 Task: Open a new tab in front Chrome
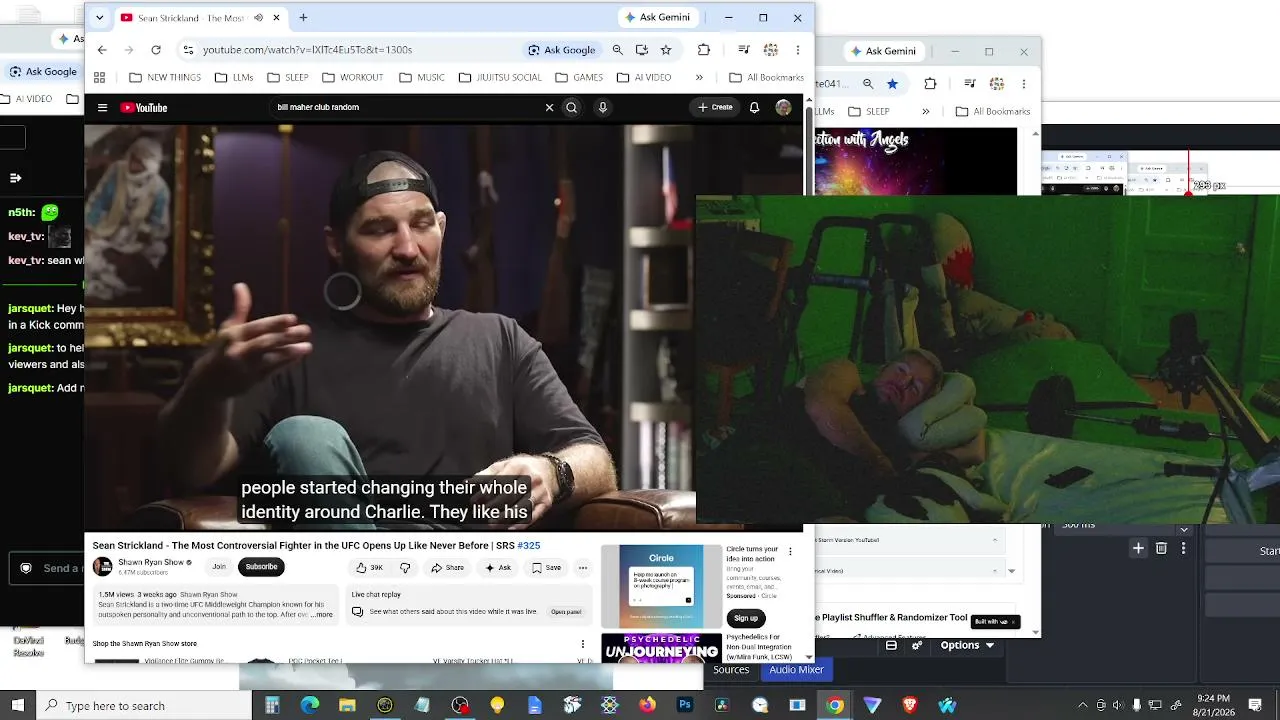pyautogui.click(x=303, y=18)
